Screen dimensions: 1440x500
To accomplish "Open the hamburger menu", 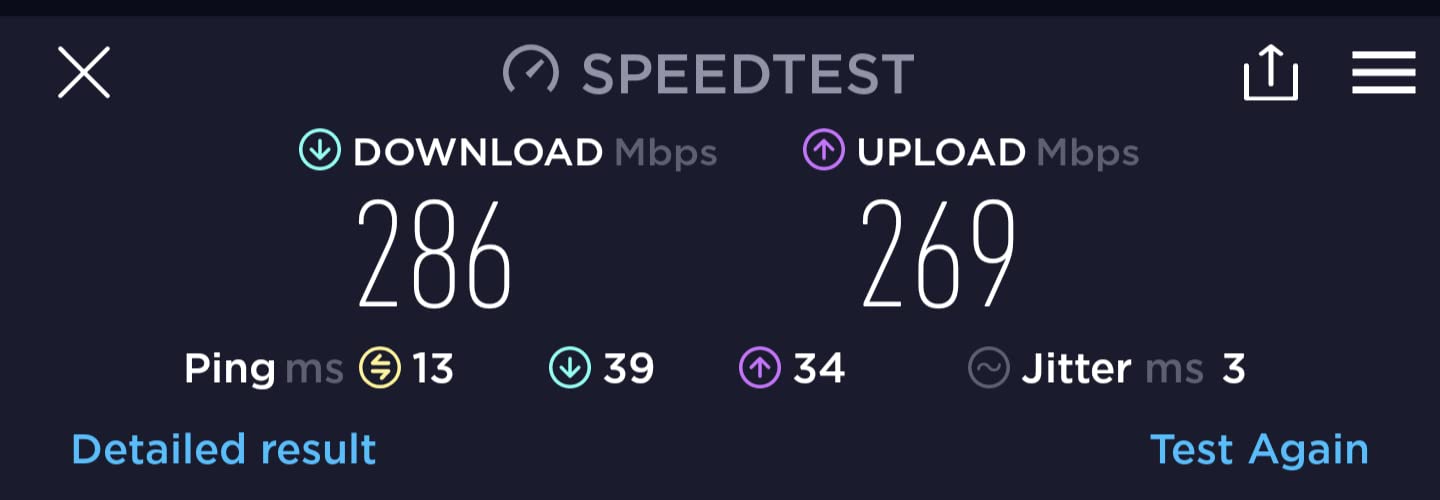I will (x=1384, y=73).
